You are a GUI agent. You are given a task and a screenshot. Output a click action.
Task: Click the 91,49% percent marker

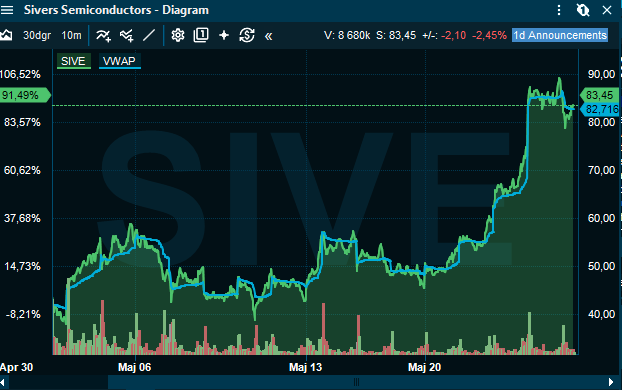click(25, 95)
